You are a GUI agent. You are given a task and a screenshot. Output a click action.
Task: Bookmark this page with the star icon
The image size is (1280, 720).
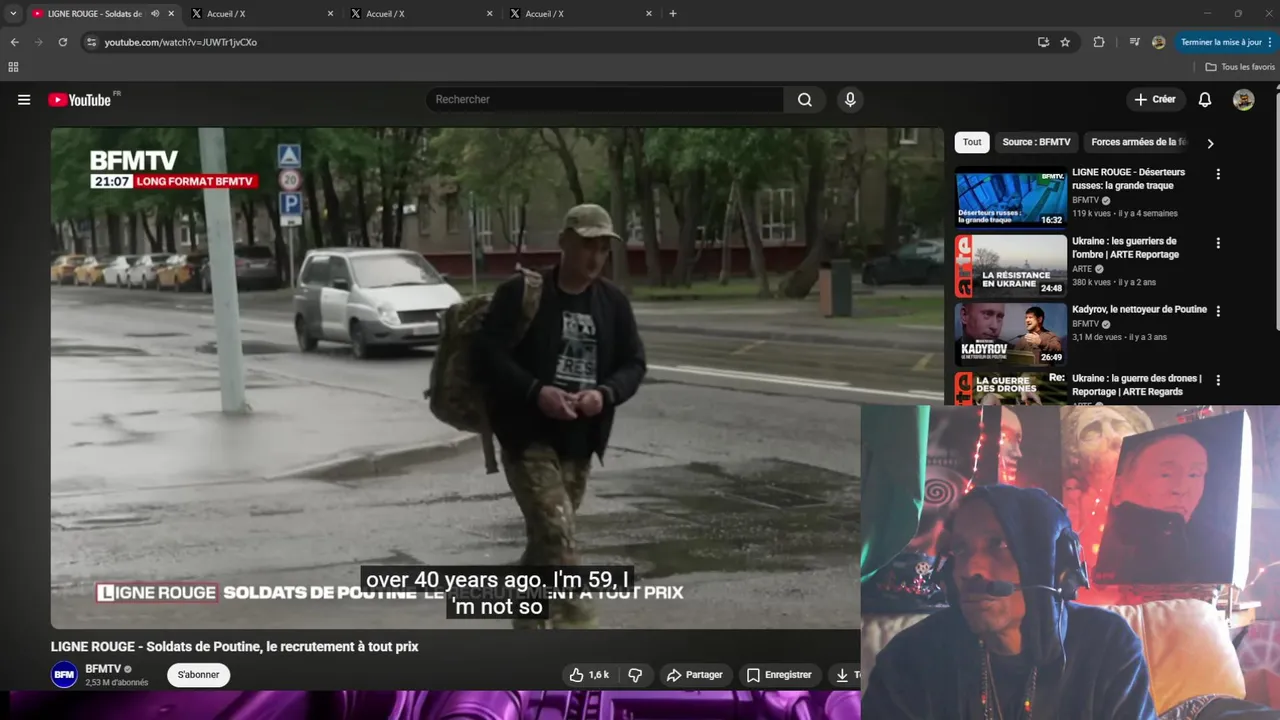coord(1065,42)
